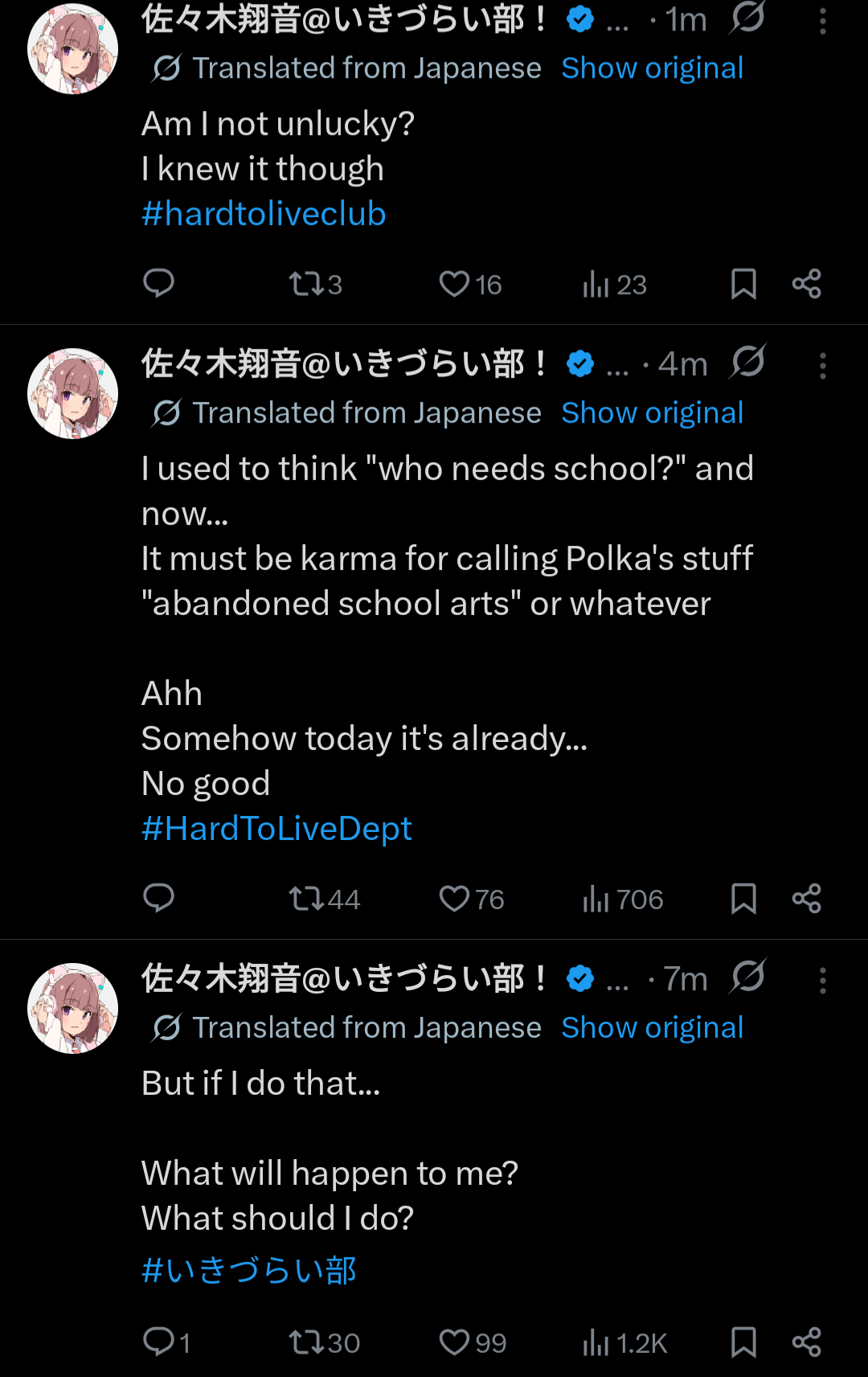
Task: Show original text of the 7m tweet
Action: (x=652, y=1028)
